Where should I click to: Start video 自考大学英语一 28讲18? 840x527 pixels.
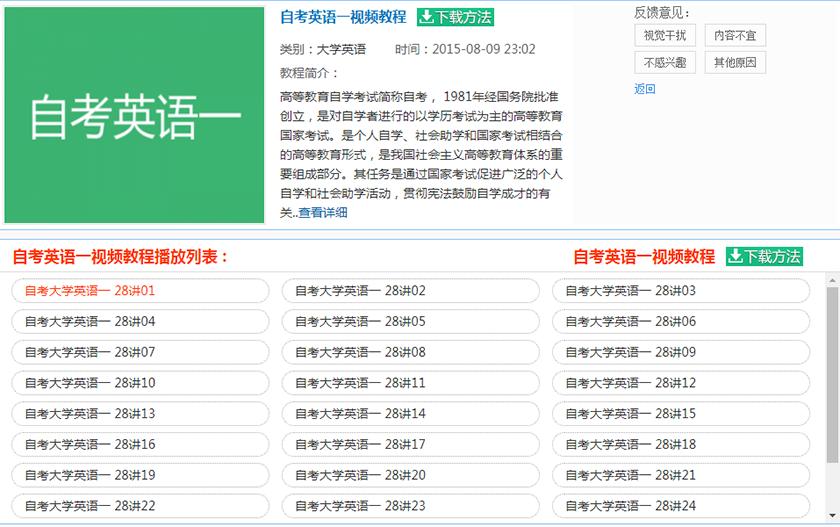(681, 445)
